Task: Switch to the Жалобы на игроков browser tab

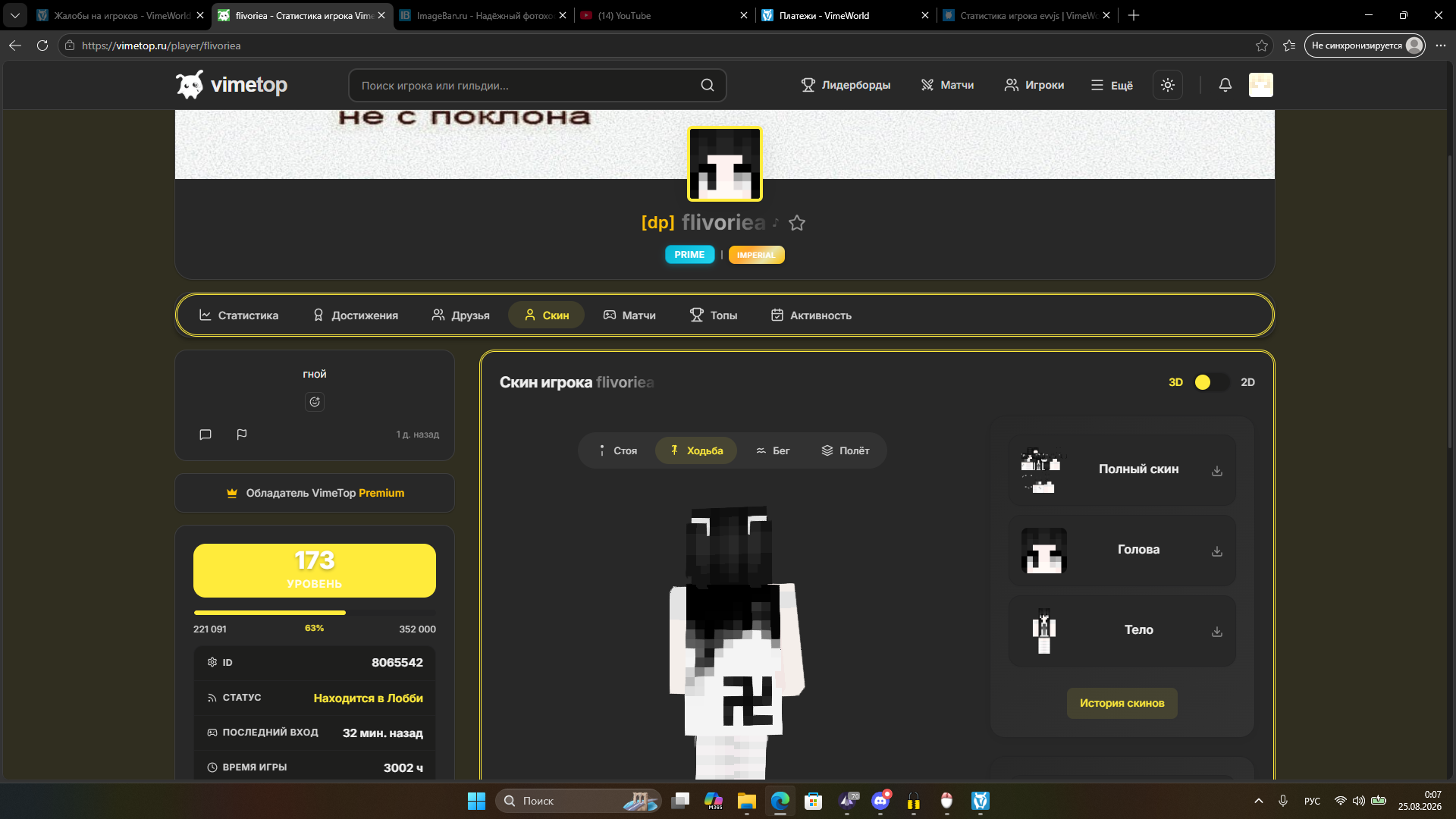Action: pos(121,15)
